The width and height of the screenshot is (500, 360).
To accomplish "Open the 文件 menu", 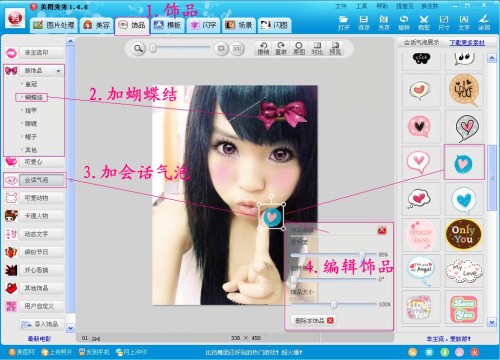I will (340, 6).
